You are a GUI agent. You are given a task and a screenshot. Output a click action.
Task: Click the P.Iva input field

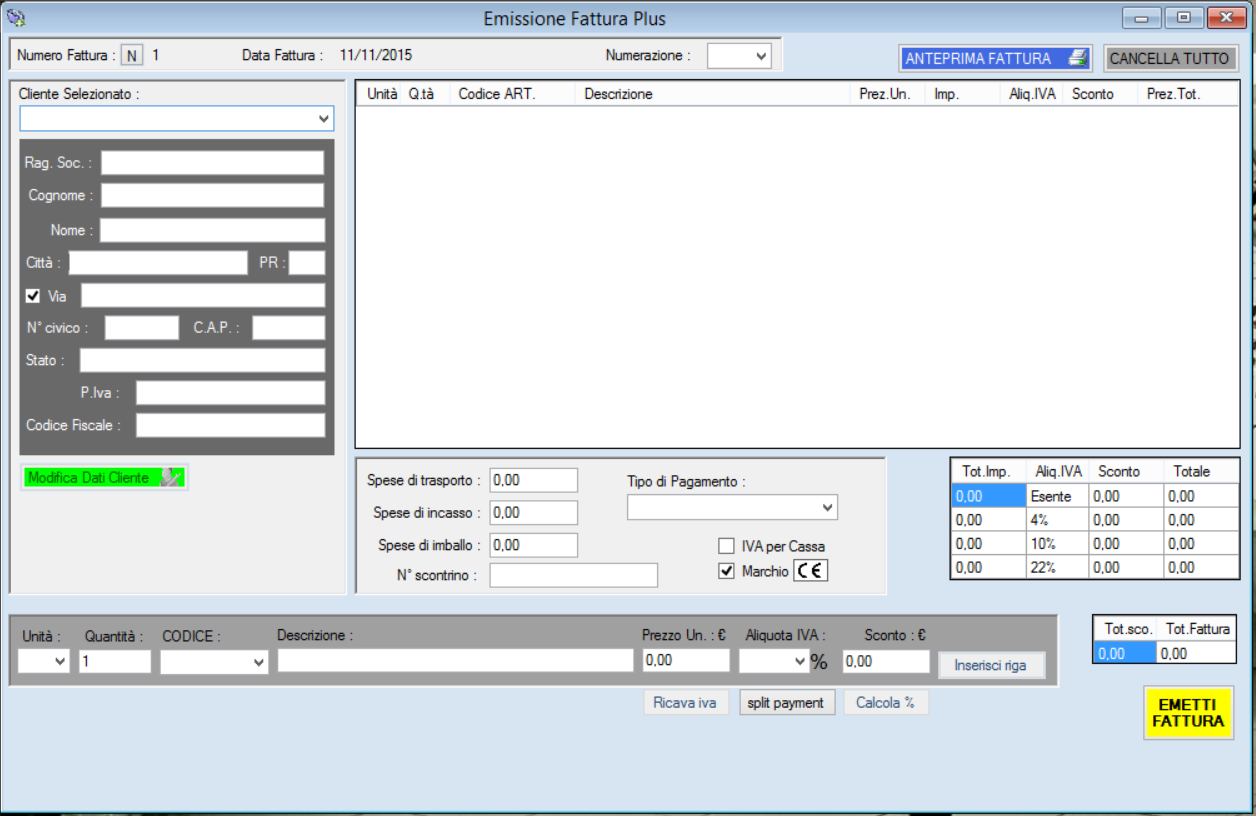[230, 393]
